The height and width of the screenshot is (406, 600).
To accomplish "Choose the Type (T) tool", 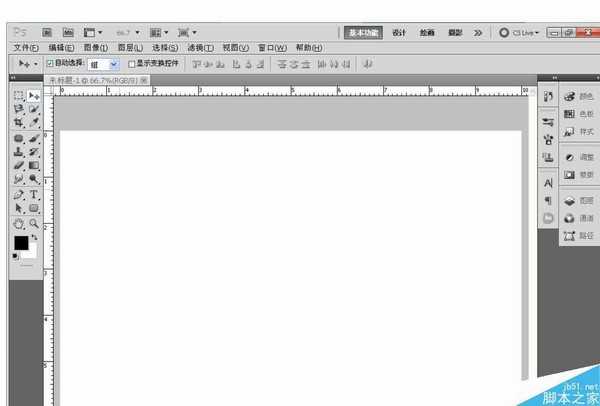I will 34,194.
